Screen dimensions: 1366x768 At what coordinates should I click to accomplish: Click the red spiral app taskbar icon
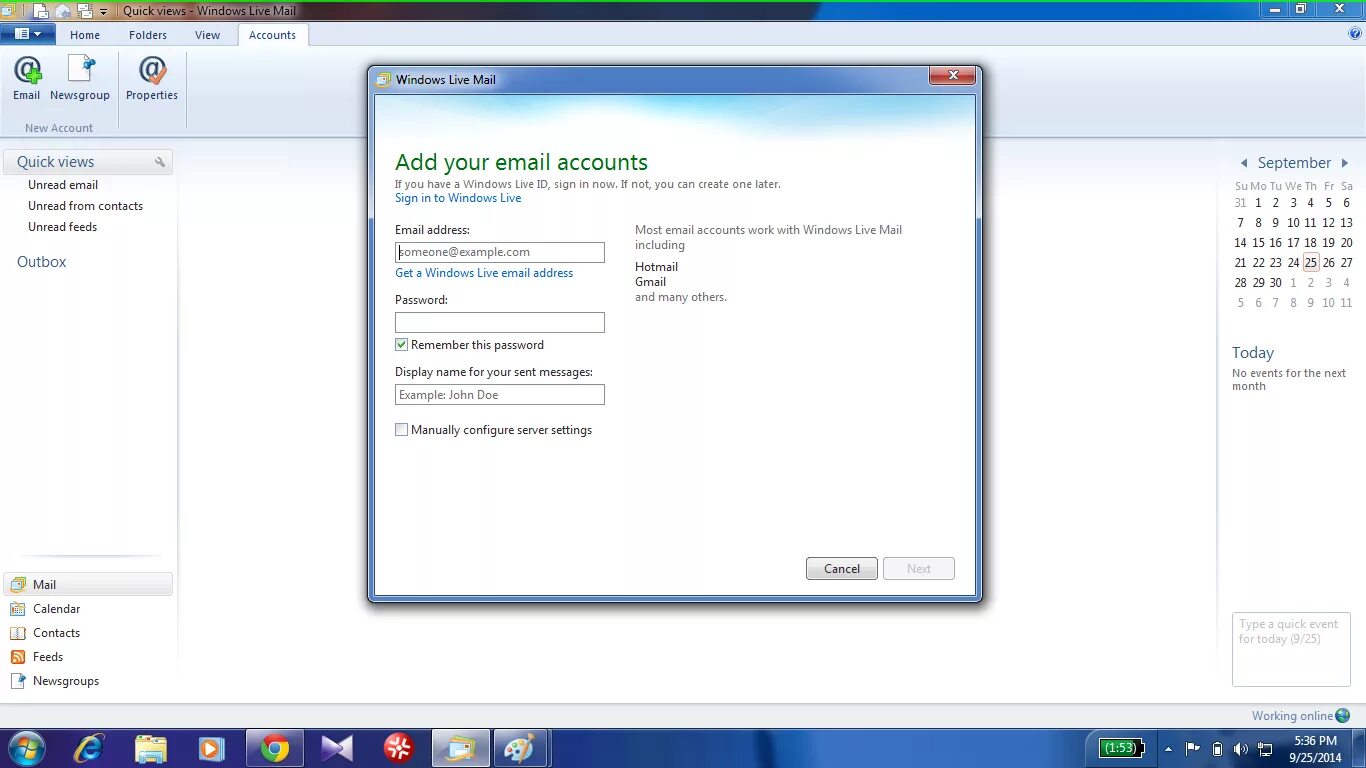pos(399,748)
